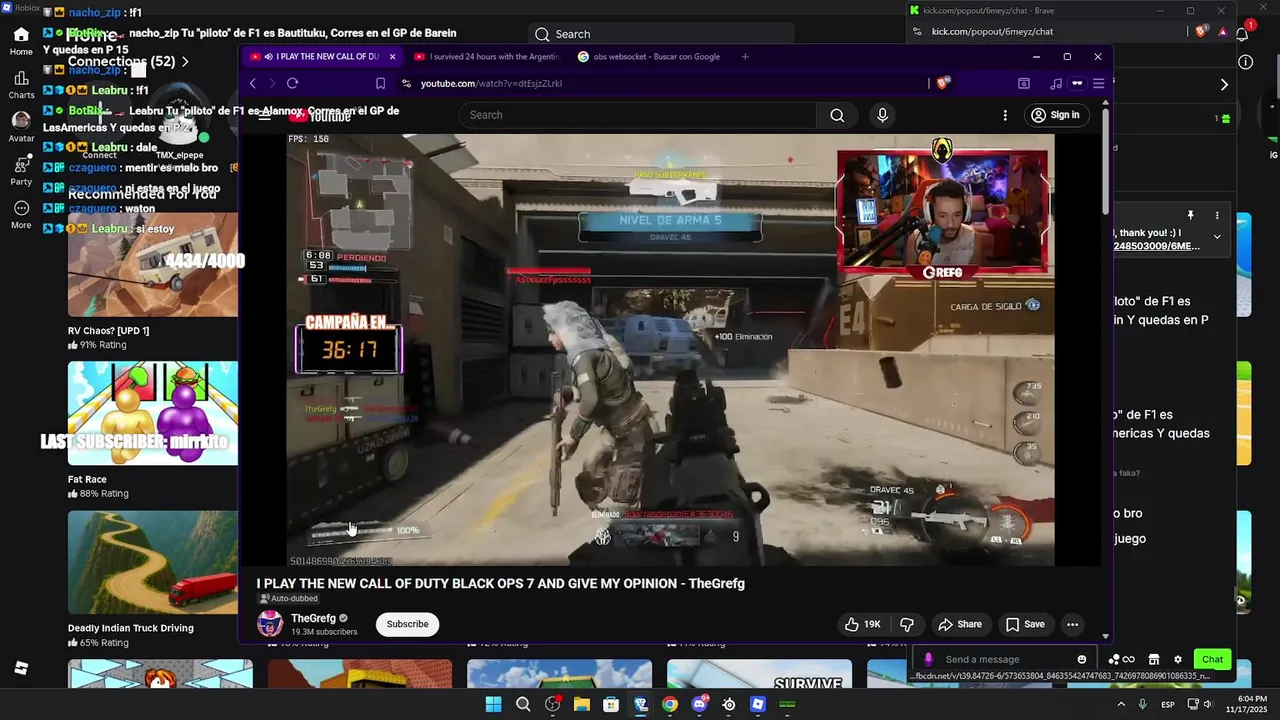Screen dimensions: 1280x720
Task: Open TheGrefg channel avatar
Action: pyautogui.click(x=270, y=624)
